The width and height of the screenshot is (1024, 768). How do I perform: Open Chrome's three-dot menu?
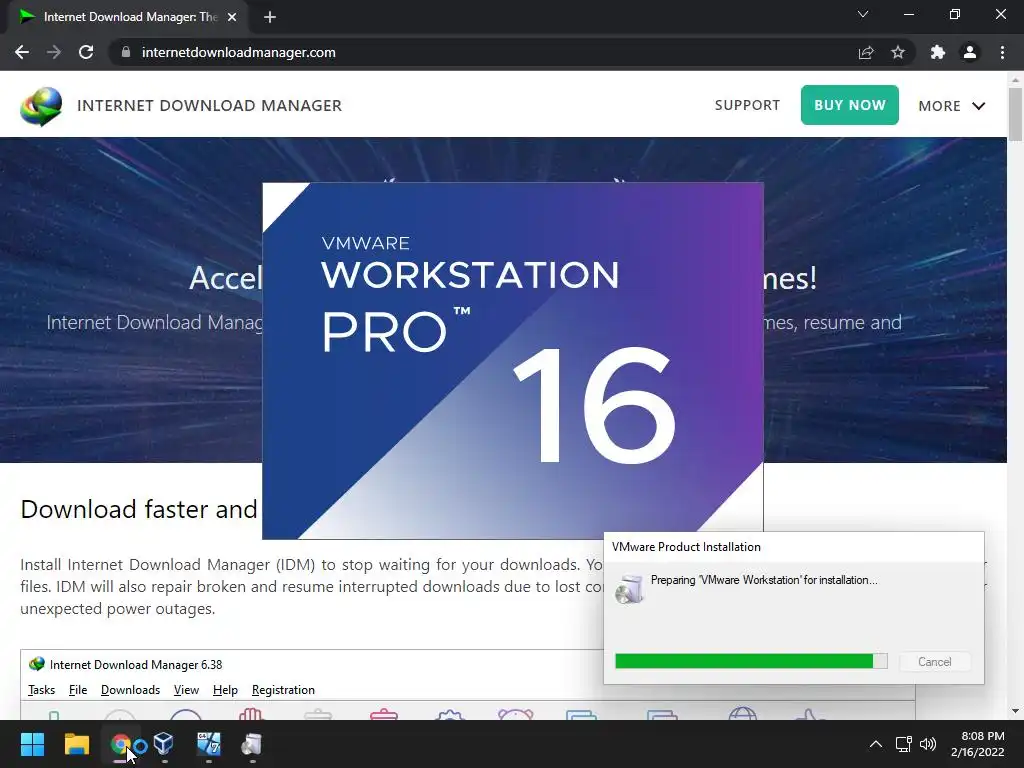click(1002, 52)
